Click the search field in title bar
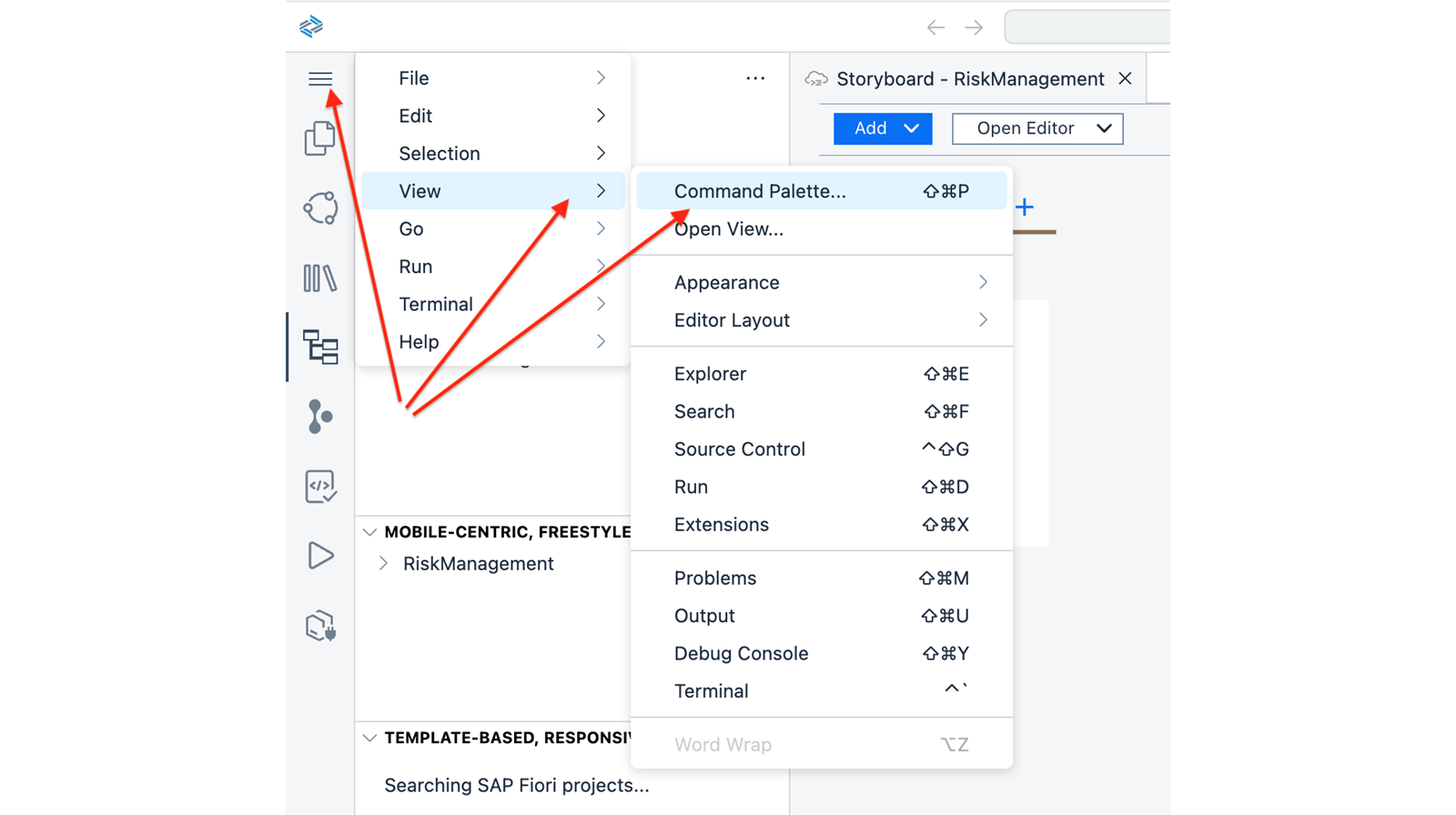 click(1087, 27)
